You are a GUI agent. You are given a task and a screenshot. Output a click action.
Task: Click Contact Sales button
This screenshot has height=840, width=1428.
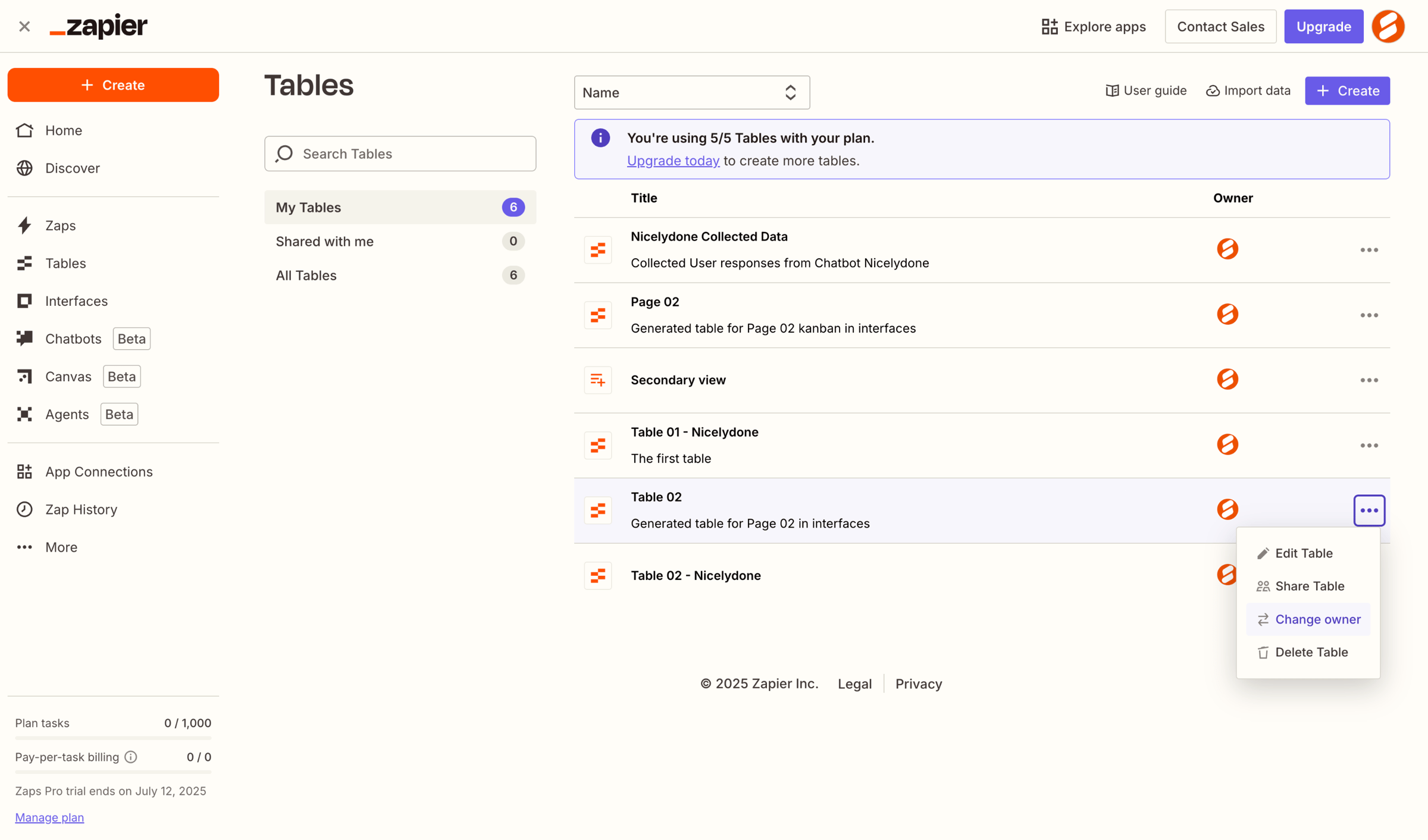point(1220,26)
